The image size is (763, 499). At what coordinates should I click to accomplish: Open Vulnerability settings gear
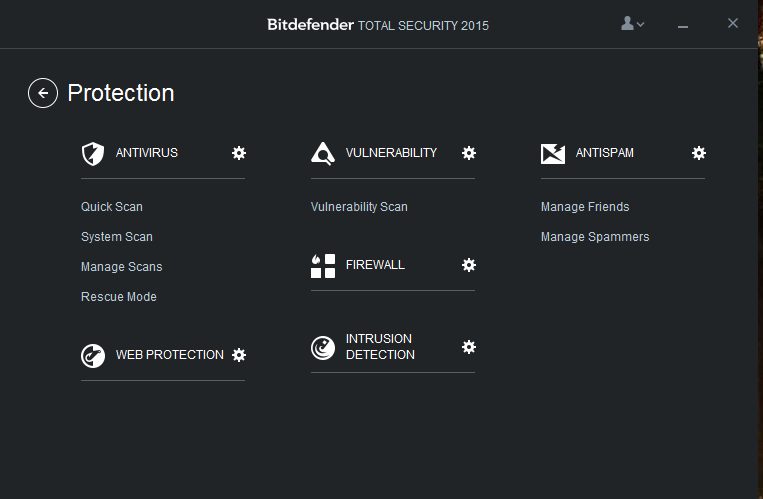(x=469, y=153)
